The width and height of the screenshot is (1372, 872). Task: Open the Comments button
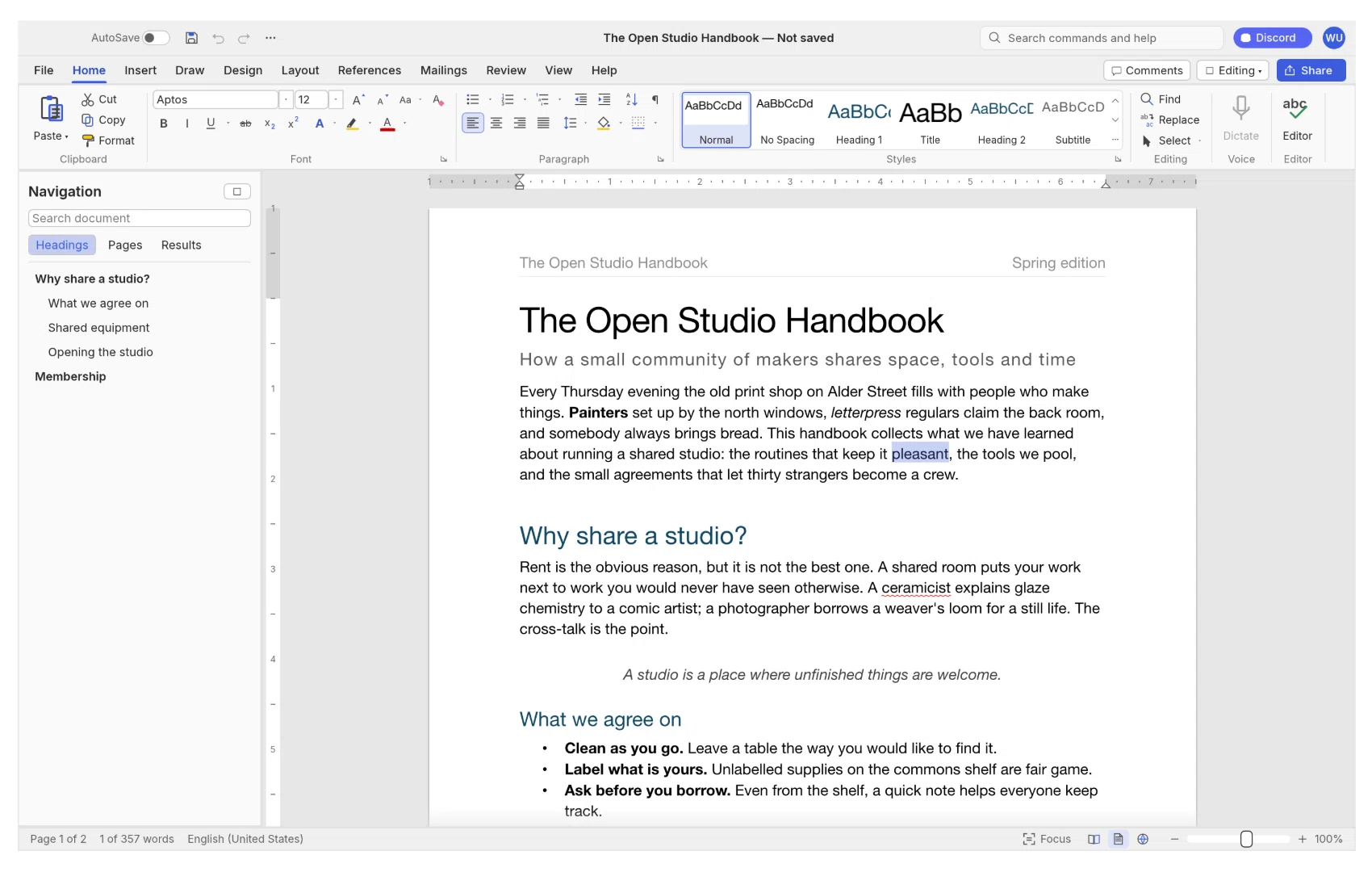click(x=1147, y=71)
